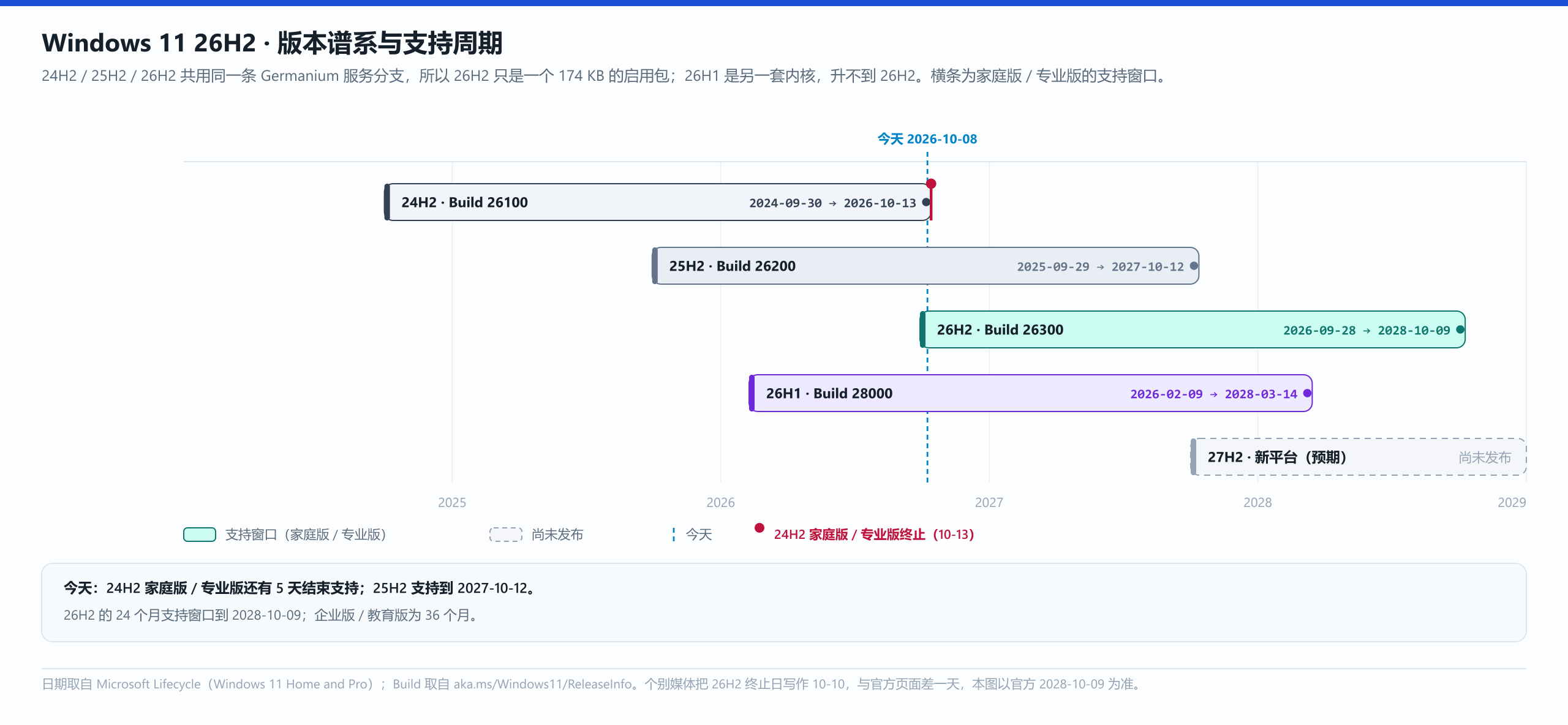
Task: Click the date range 2026-09-28 → 2028-10-09
Action: coord(1366,331)
